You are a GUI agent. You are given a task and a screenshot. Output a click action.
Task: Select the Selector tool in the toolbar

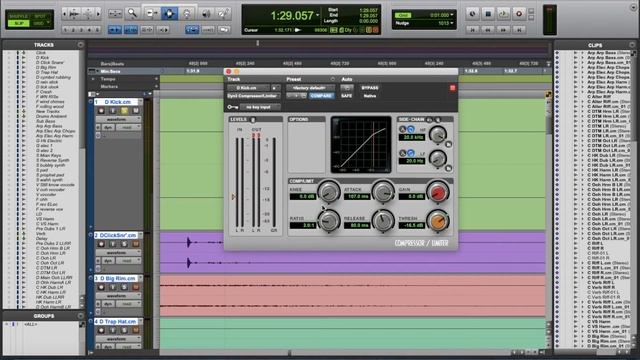(169, 13)
